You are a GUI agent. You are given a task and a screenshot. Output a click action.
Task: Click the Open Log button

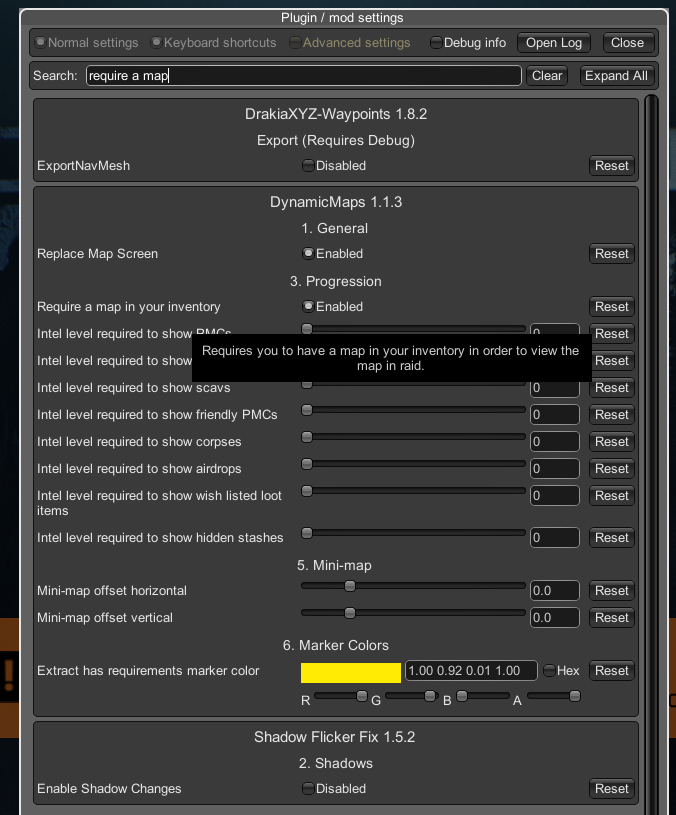coord(553,43)
